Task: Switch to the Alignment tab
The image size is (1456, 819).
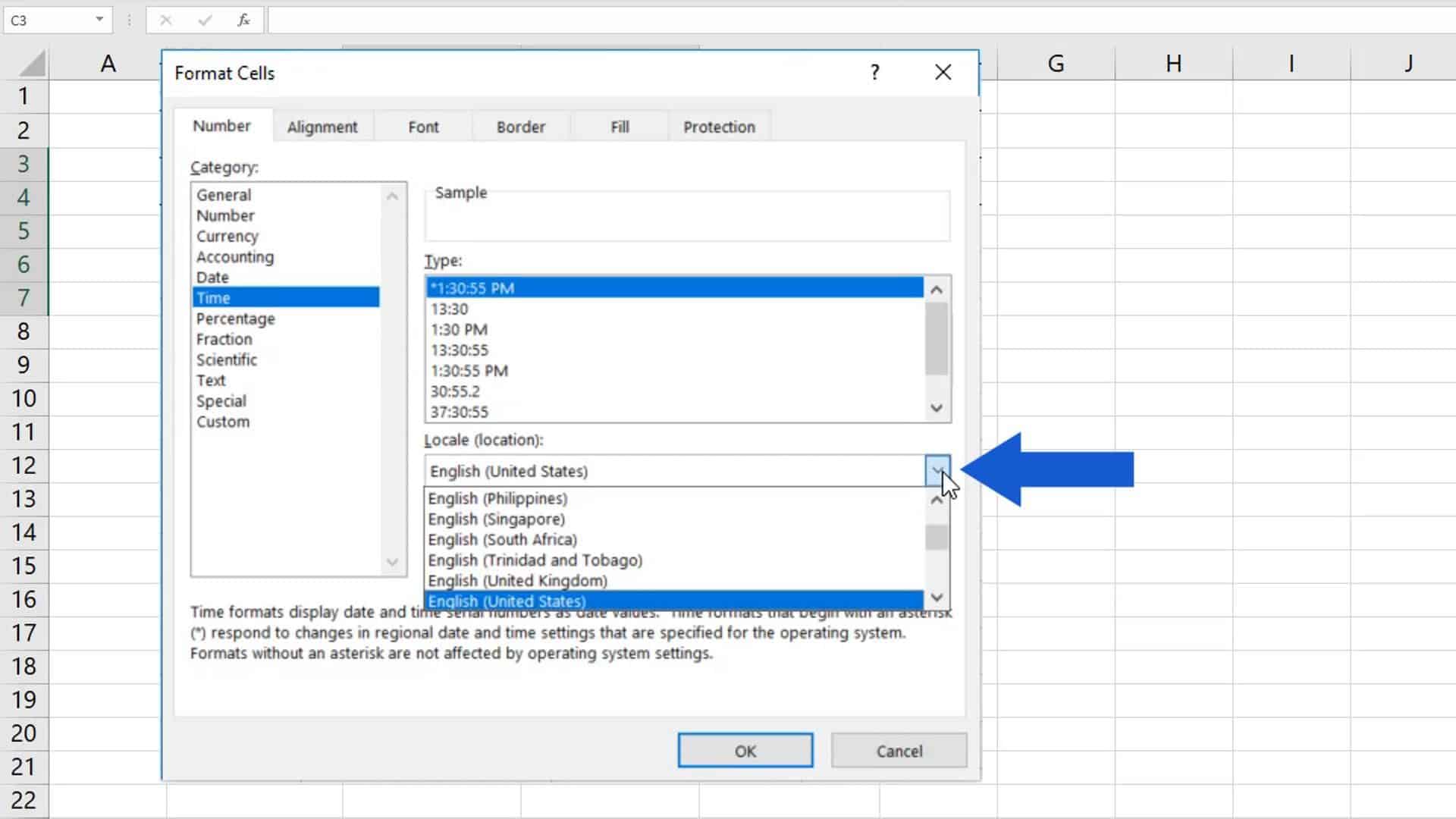Action: coord(322,126)
